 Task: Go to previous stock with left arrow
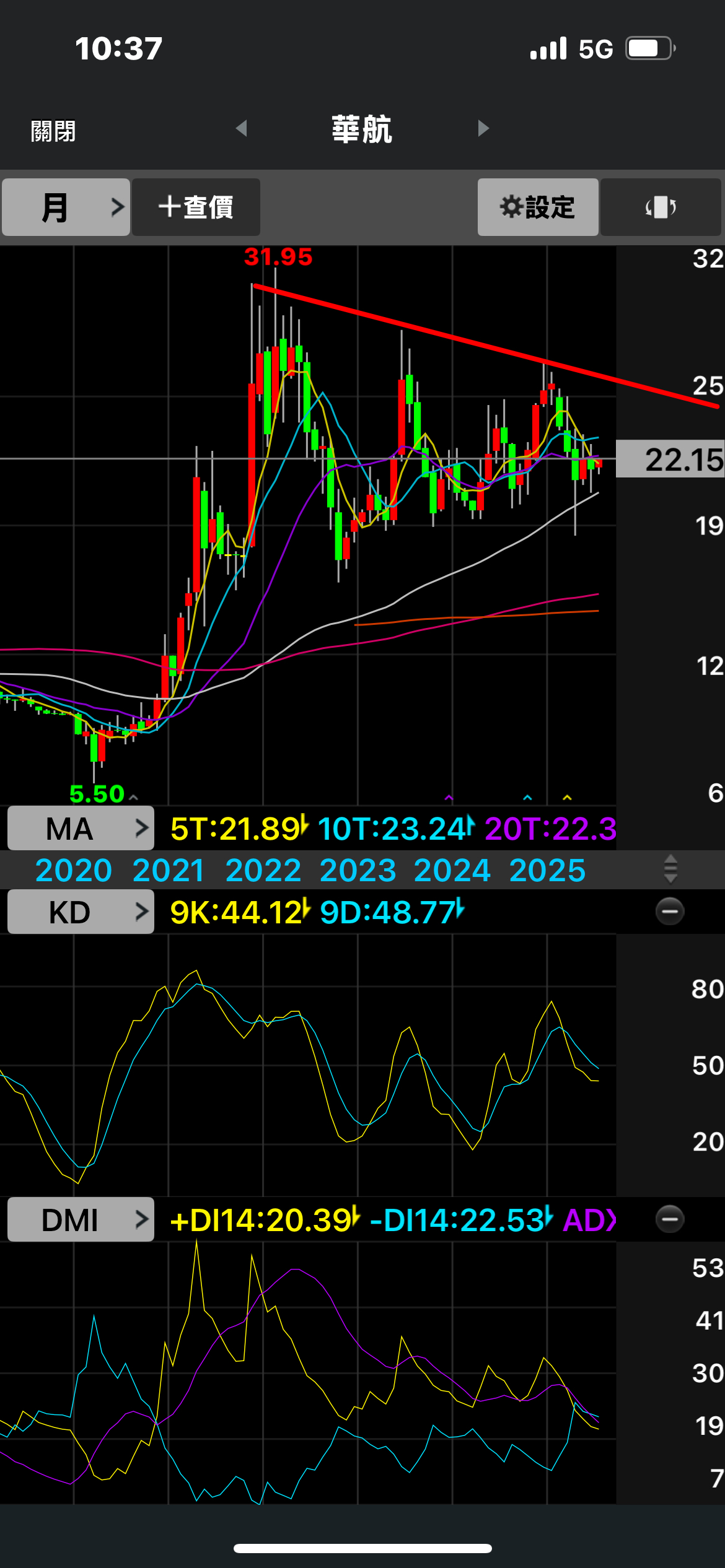coord(241,128)
